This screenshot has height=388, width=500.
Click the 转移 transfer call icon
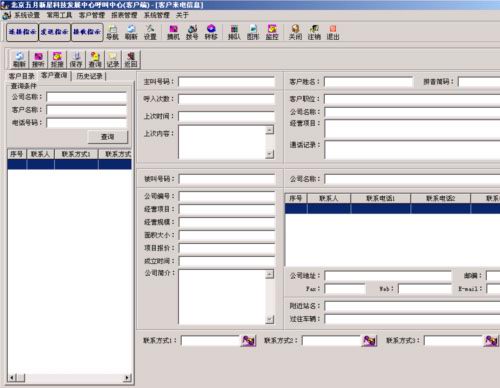coord(211,32)
